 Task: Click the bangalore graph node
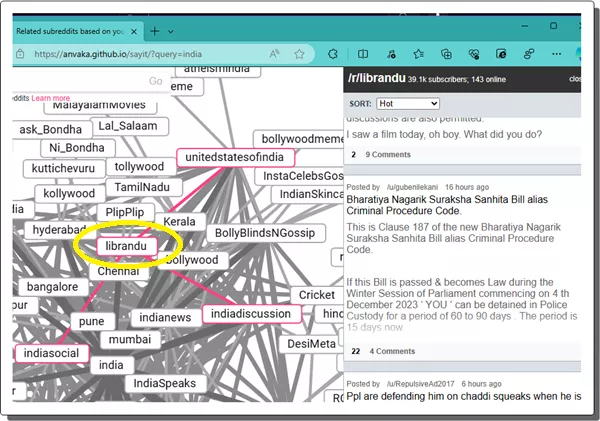pos(52,287)
